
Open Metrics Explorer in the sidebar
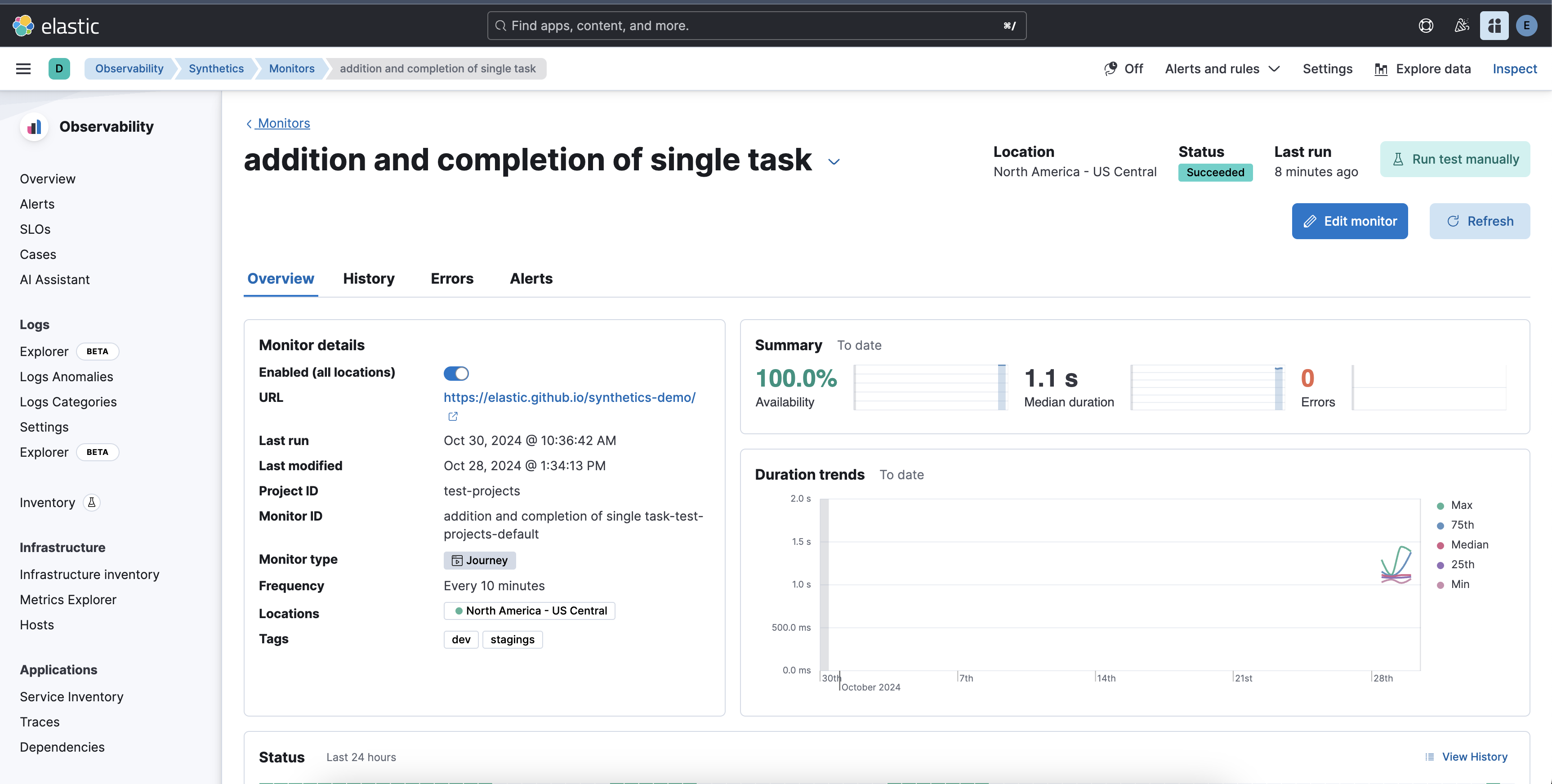68,600
